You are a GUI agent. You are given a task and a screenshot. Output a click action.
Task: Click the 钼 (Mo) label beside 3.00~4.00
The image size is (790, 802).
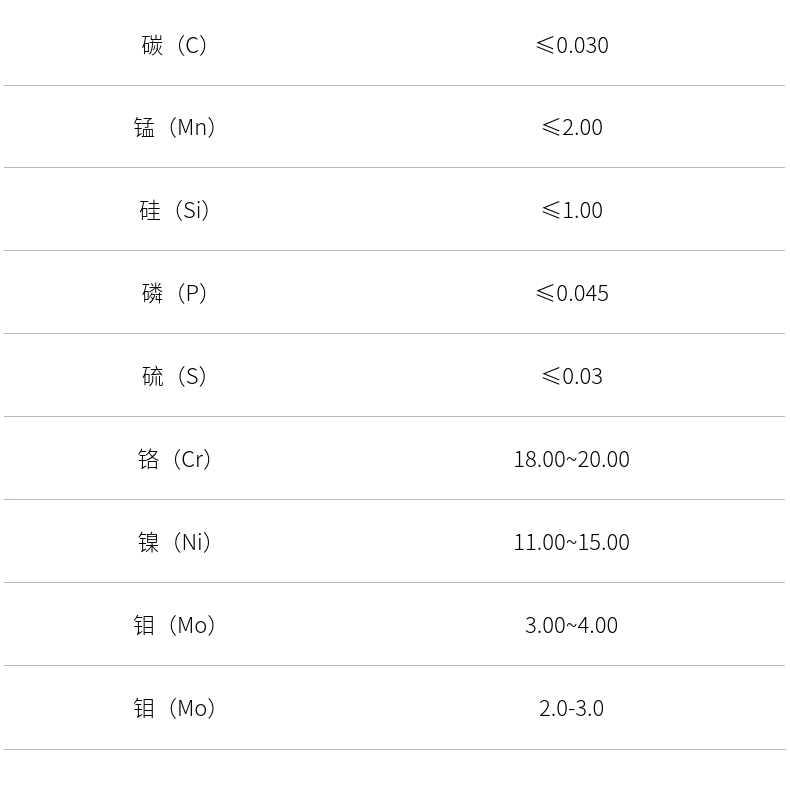point(175,625)
